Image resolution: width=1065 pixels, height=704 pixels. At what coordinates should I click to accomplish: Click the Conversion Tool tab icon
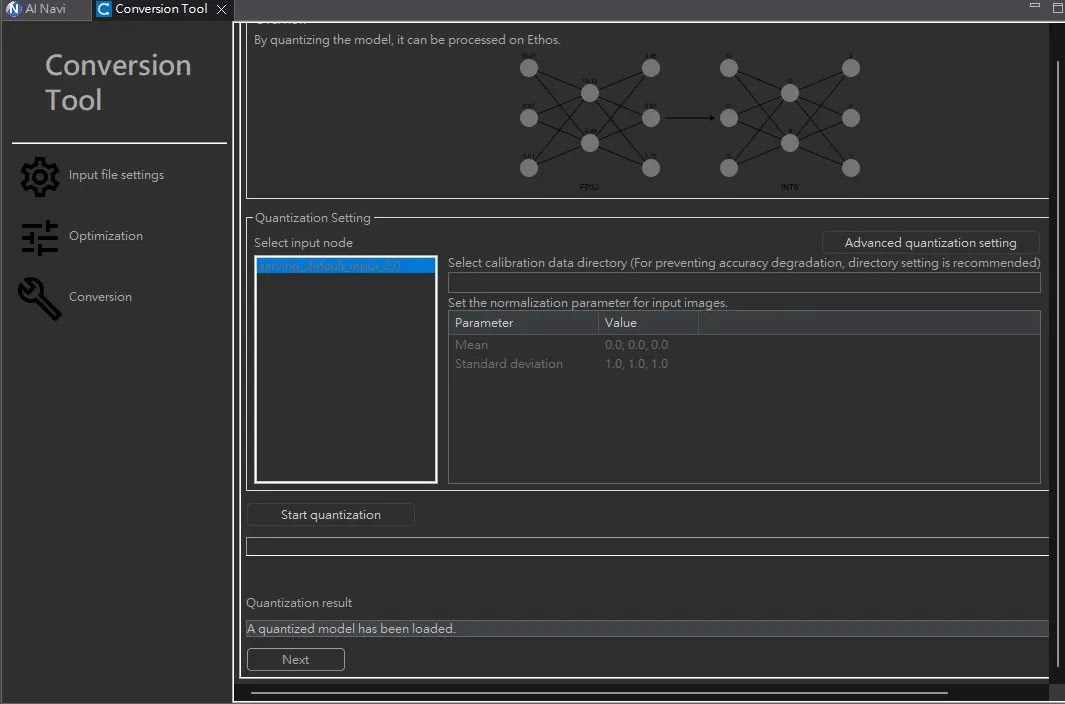coord(104,9)
